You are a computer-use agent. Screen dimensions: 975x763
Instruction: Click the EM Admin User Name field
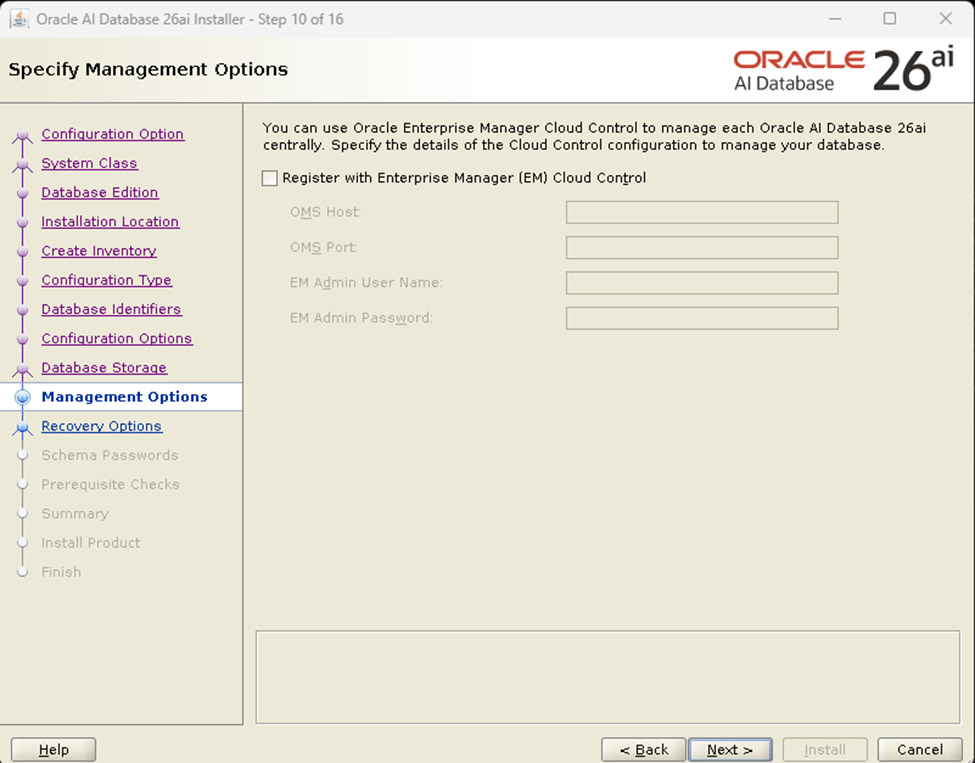point(701,283)
